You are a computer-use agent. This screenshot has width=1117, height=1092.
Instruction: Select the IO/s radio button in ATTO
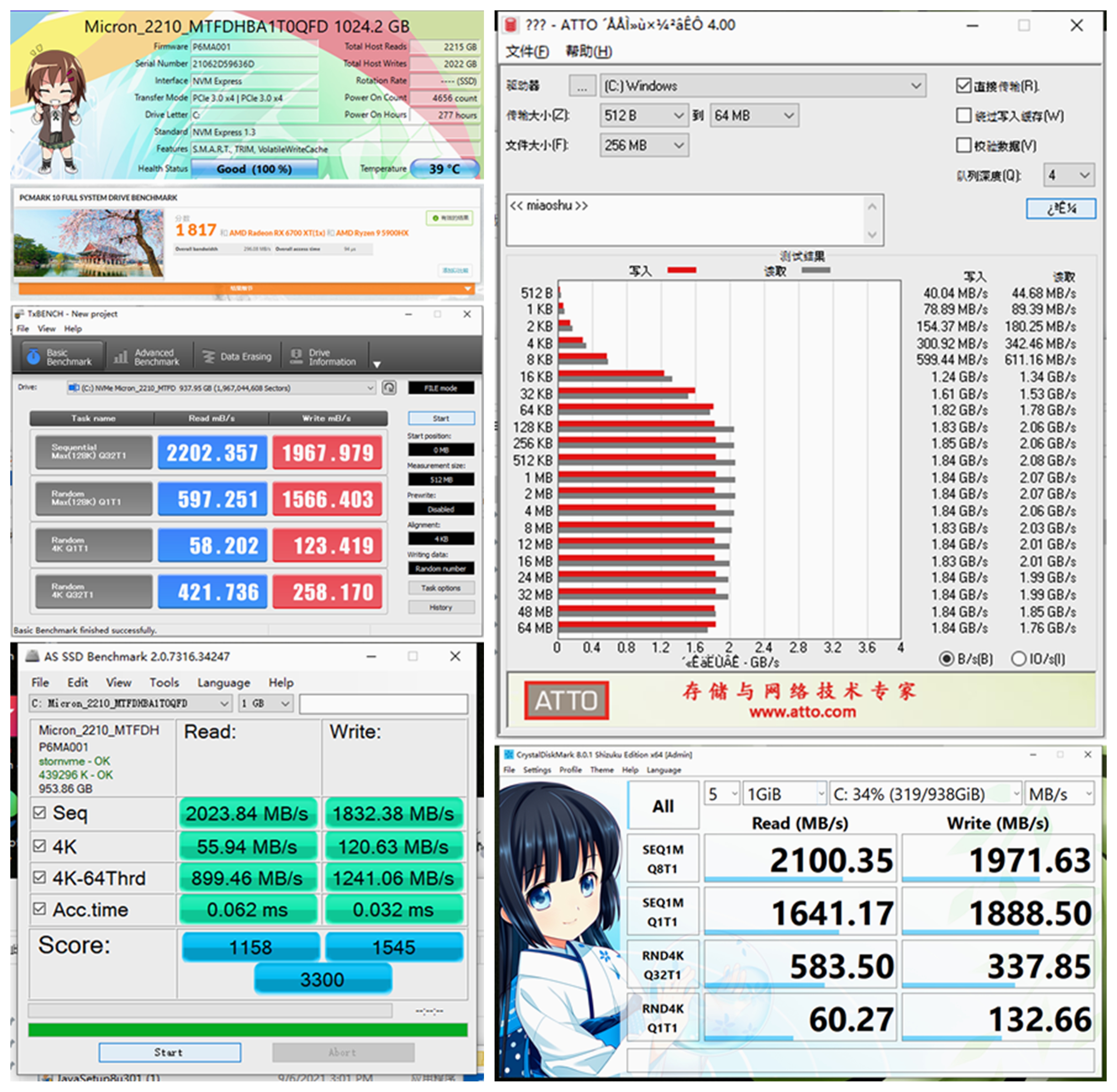point(1018,659)
